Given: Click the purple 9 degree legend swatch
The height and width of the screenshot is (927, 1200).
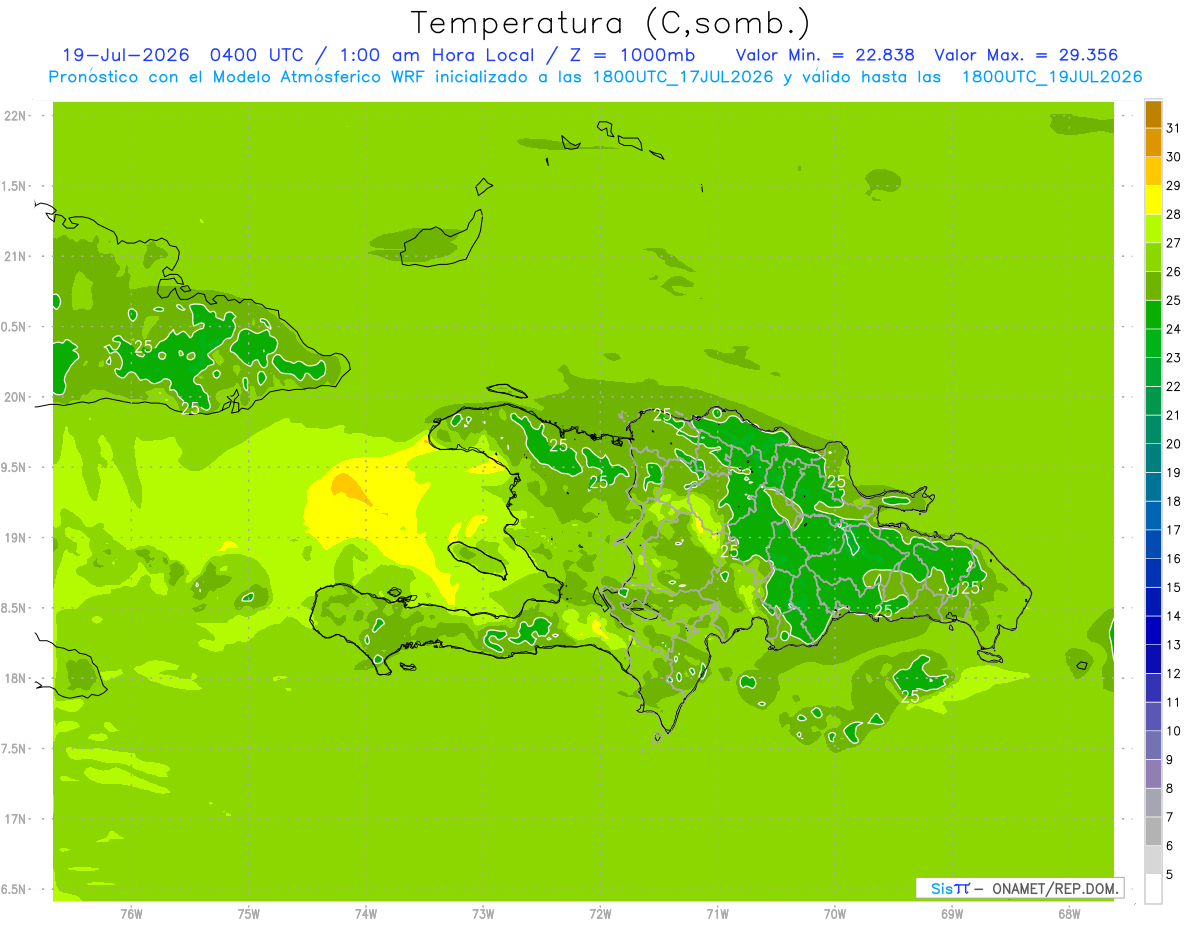Looking at the screenshot, I should pos(1153,774).
